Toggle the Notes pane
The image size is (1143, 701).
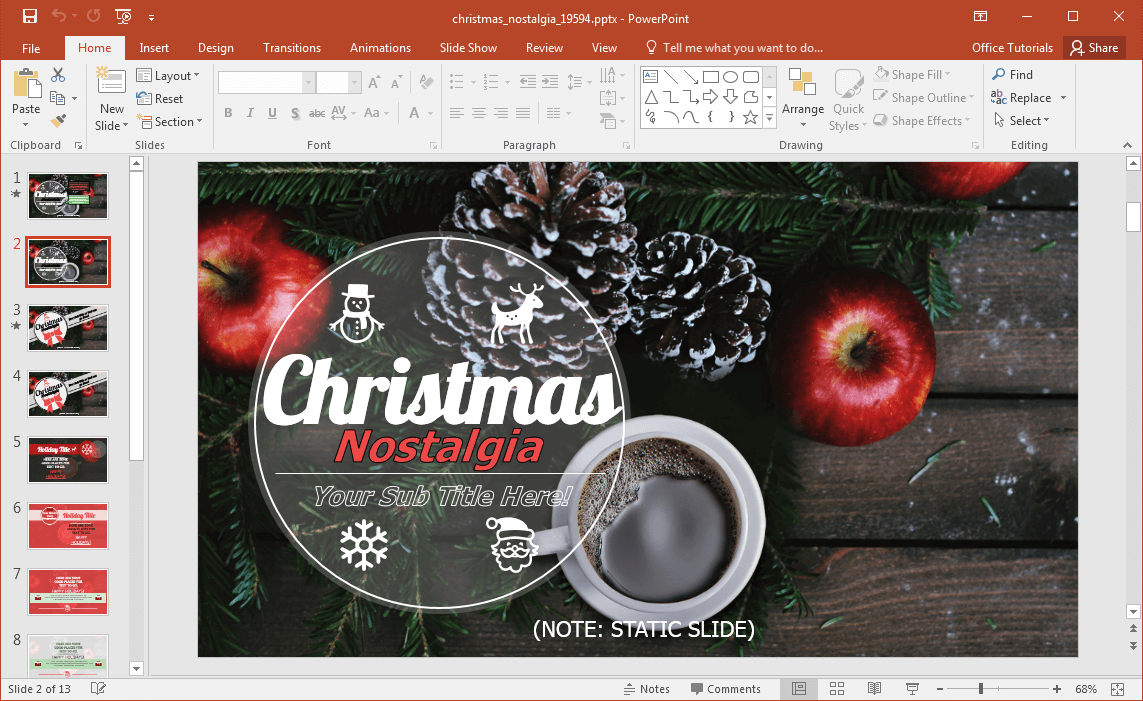point(646,689)
